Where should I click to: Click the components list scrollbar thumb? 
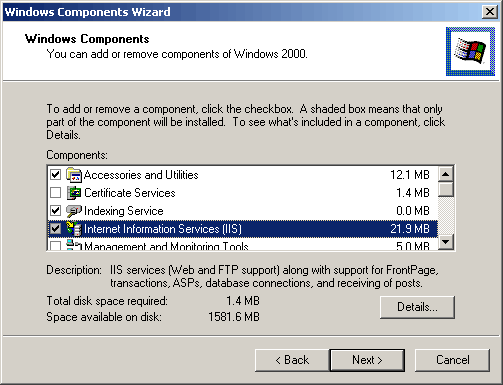click(x=446, y=189)
